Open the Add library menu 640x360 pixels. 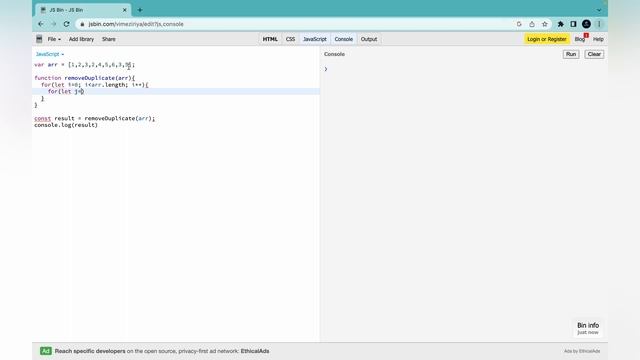click(81, 39)
